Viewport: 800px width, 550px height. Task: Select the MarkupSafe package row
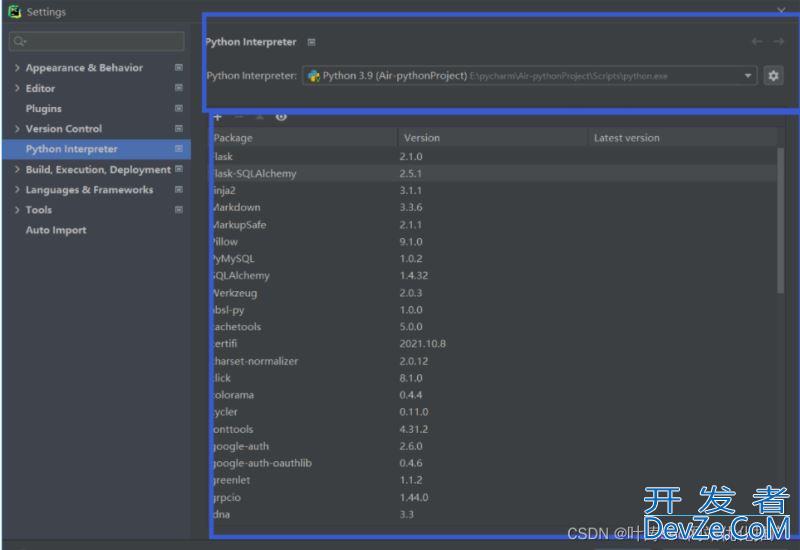point(494,224)
